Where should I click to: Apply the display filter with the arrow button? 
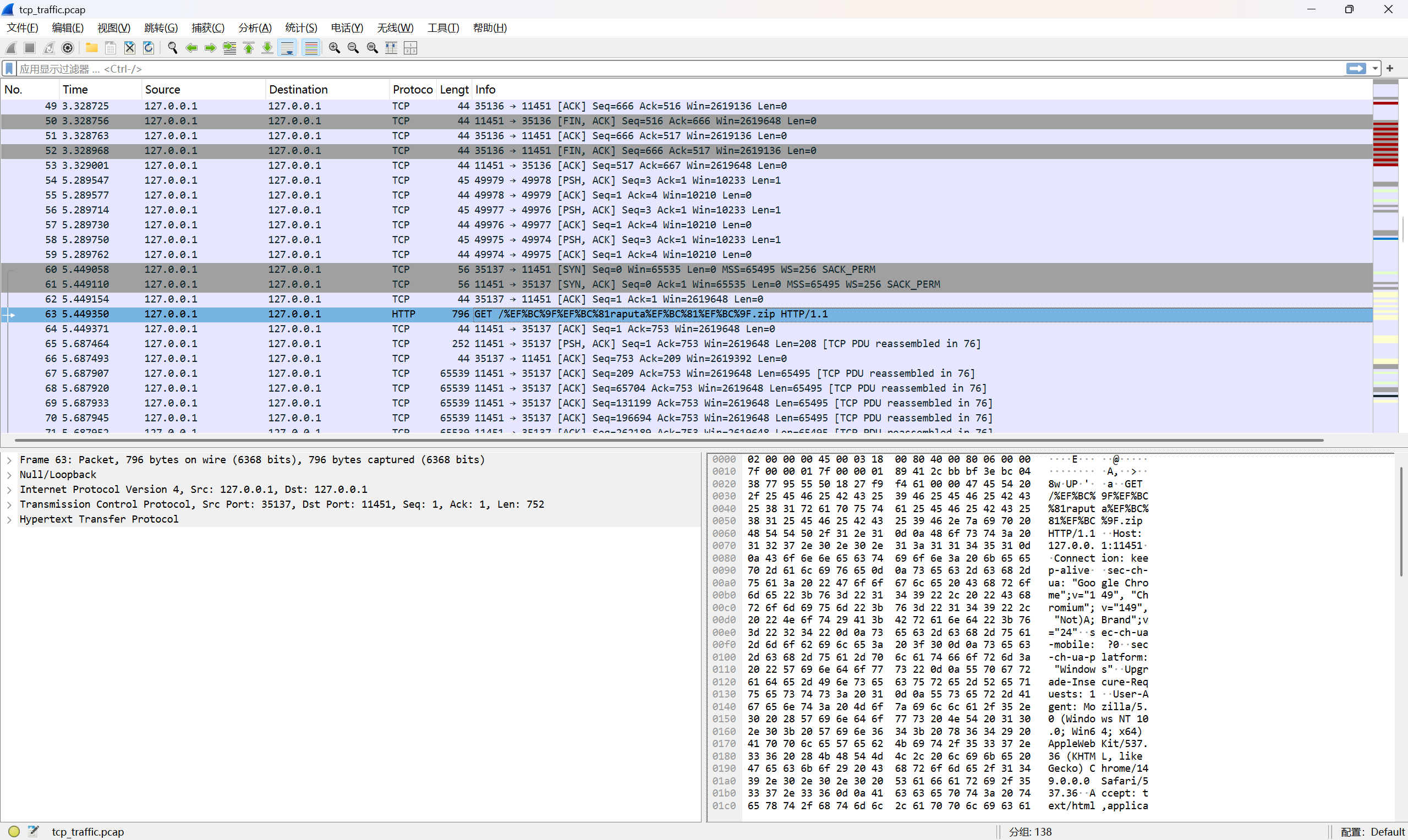click(x=1356, y=69)
